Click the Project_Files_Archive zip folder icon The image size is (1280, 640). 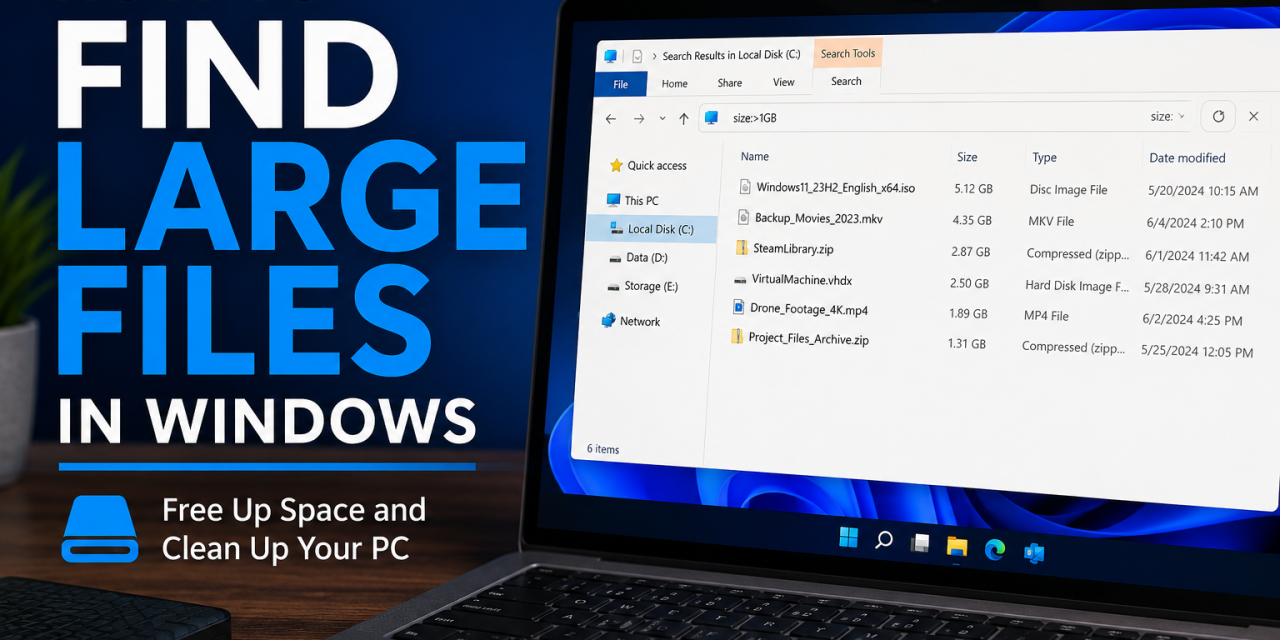coord(736,337)
